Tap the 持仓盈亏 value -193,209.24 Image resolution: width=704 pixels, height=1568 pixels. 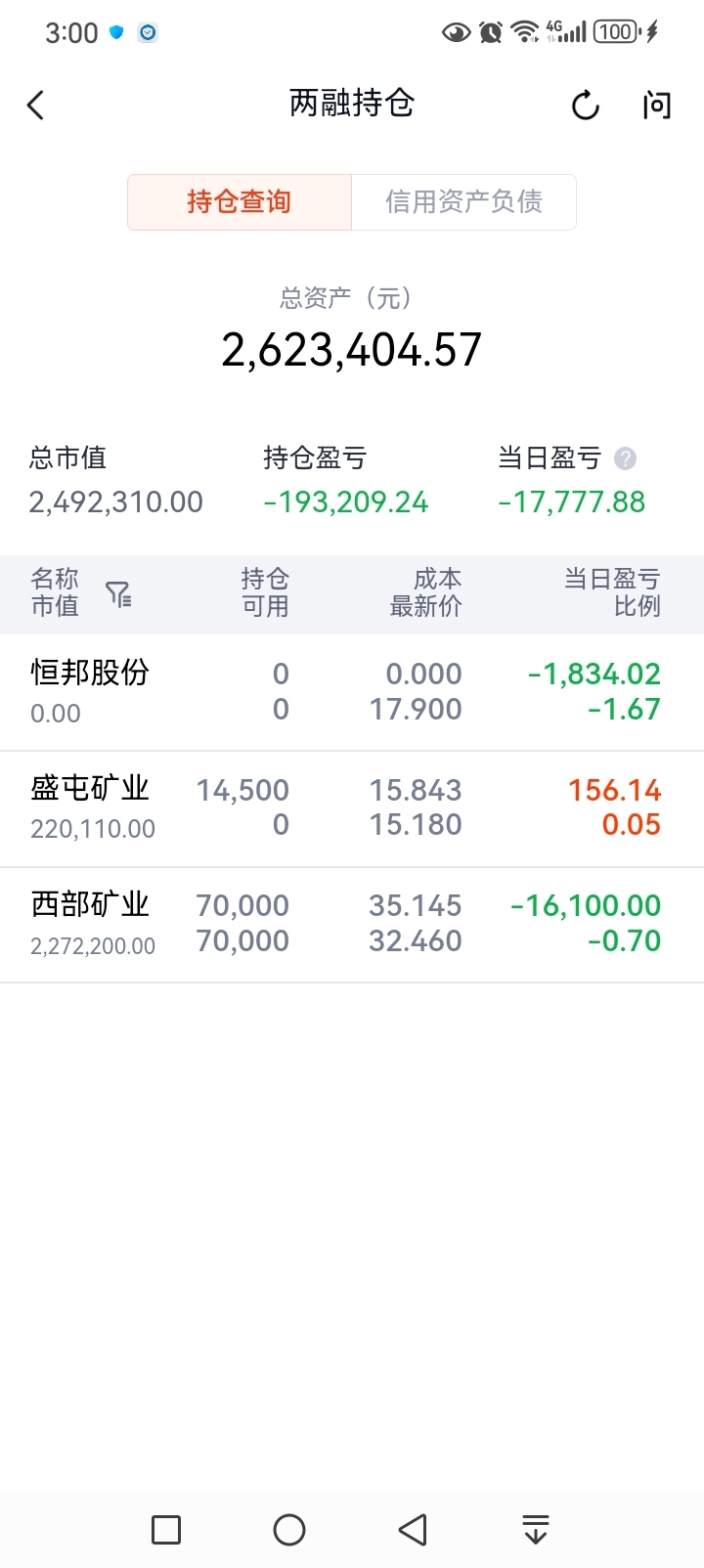(x=346, y=502)
